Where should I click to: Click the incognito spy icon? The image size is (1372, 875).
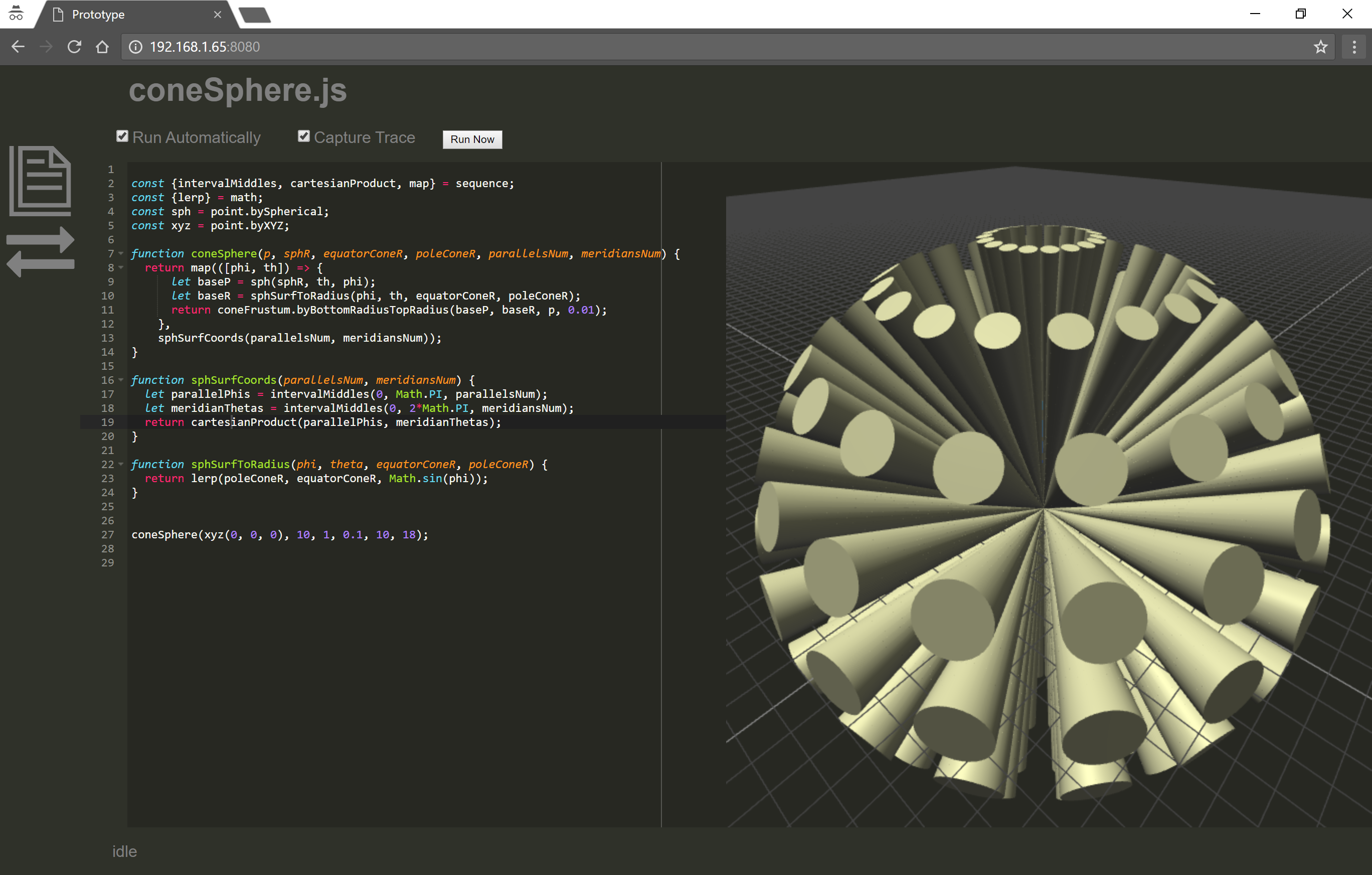[17, 13]
